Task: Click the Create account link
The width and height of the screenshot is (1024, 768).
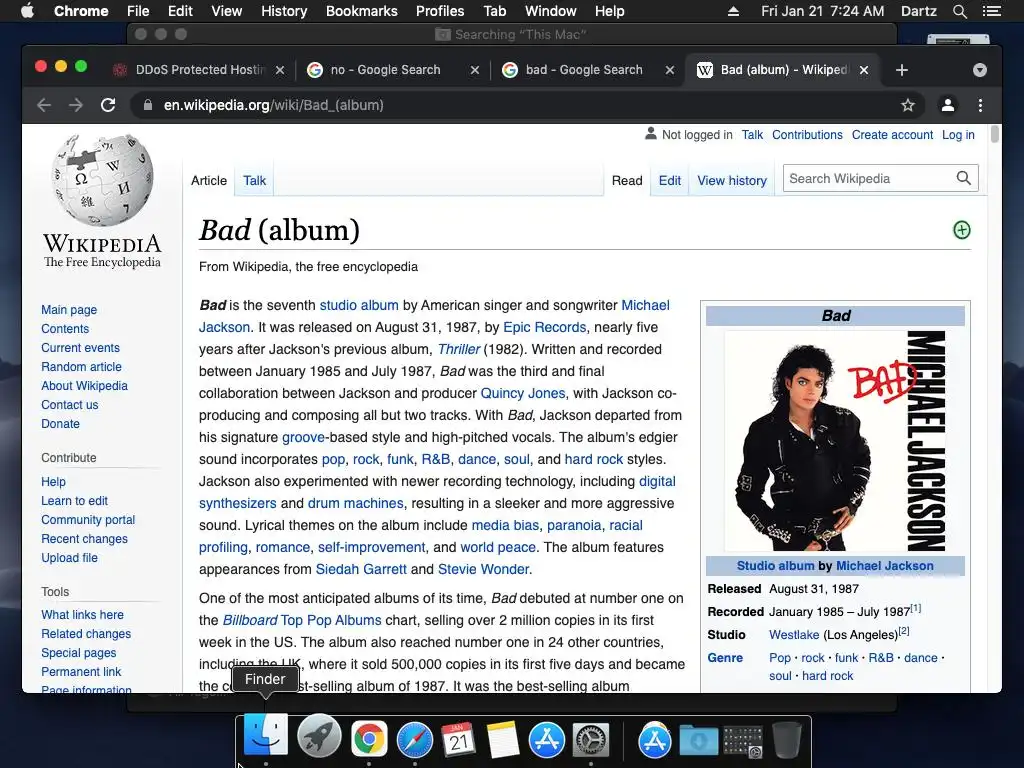Action: pos(892,135)
